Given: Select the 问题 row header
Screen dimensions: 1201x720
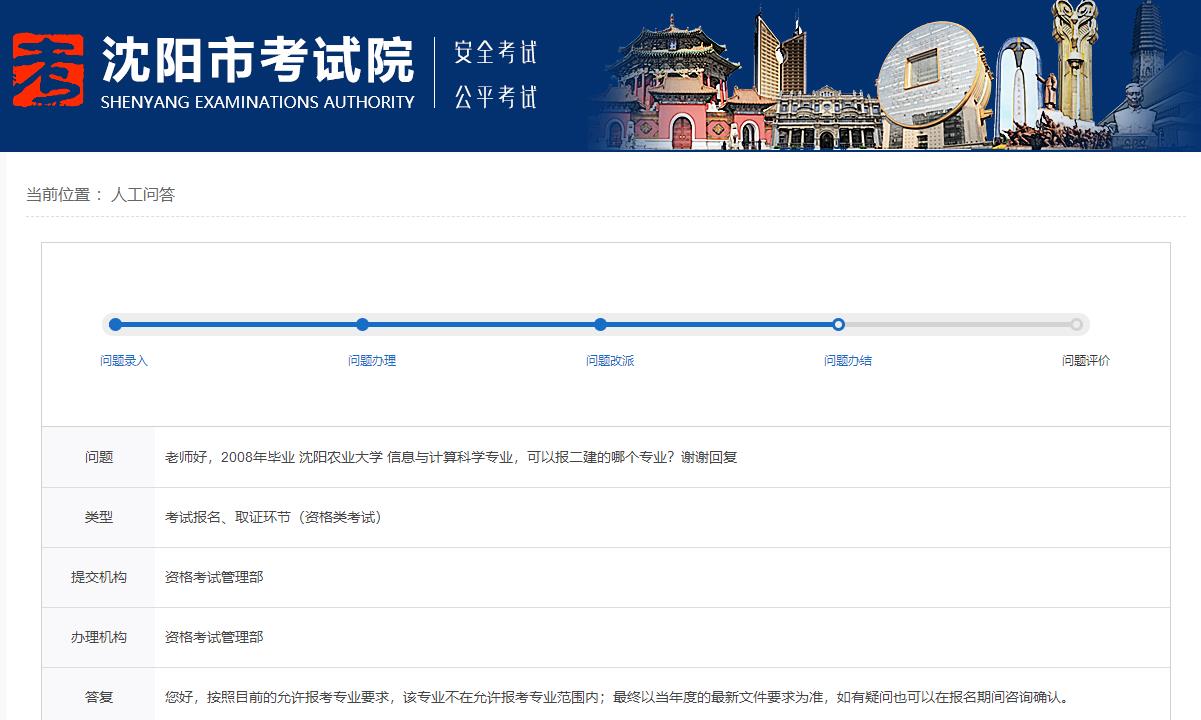Looking at the screenshot, I should 97,456.
